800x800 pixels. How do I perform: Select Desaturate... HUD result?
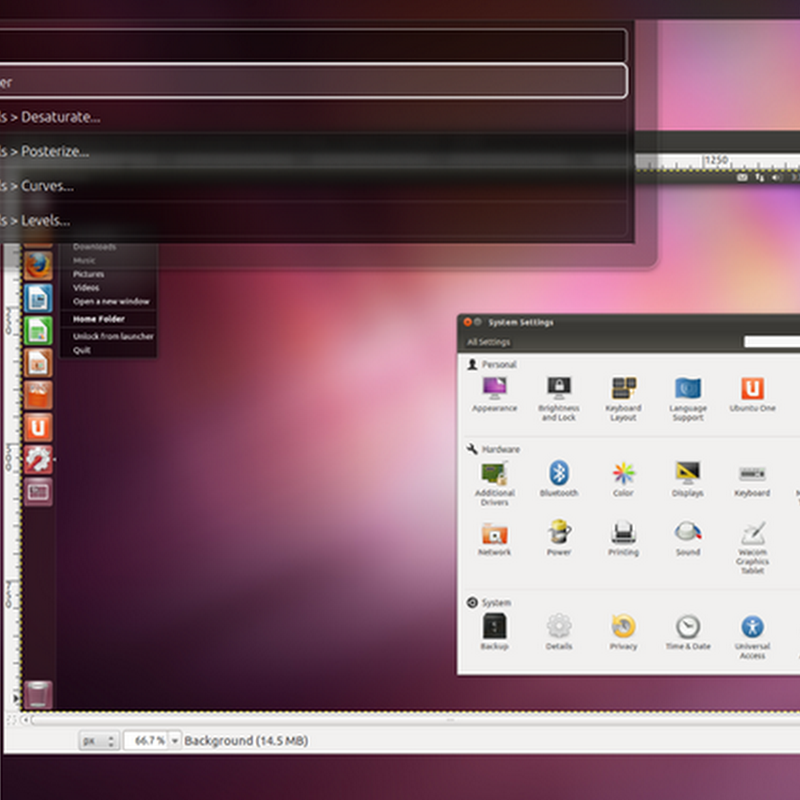[312, 117]
